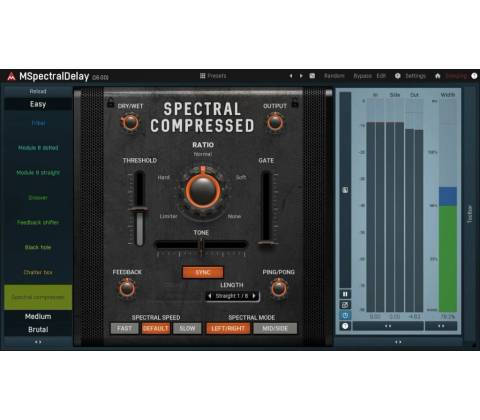Go to previous preset with left arrow

(x=291, y=76)
